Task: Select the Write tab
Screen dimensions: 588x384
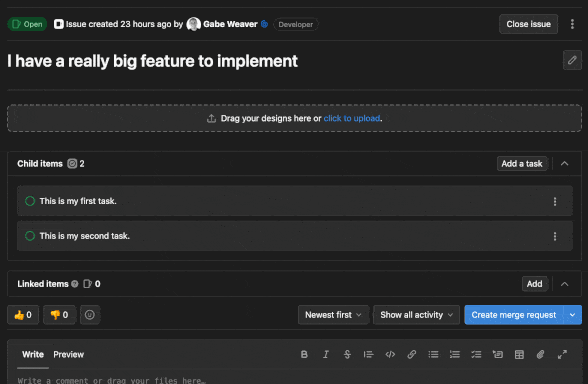Action: [33, 354]
